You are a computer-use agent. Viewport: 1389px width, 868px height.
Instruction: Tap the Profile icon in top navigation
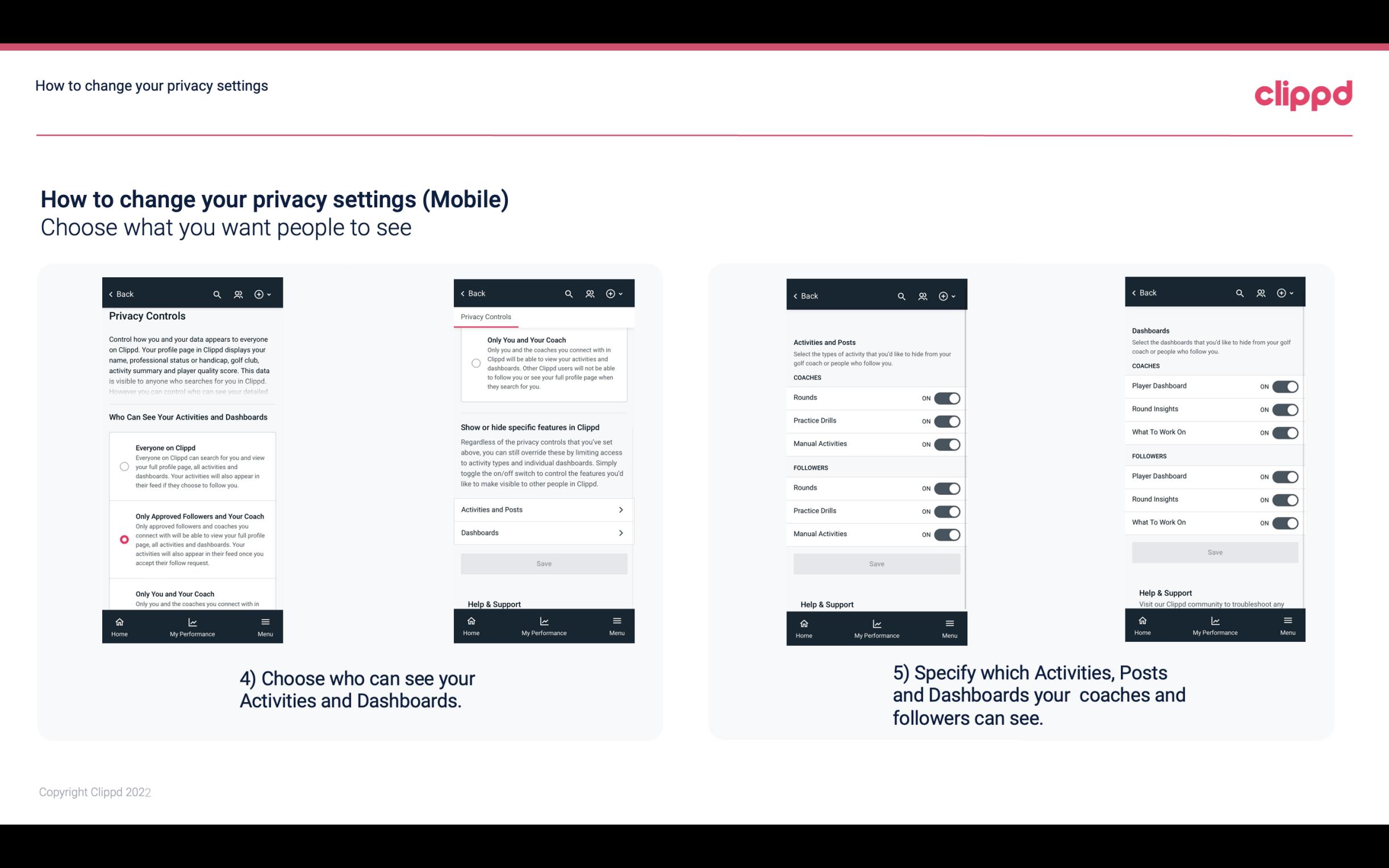pos(239,294)
